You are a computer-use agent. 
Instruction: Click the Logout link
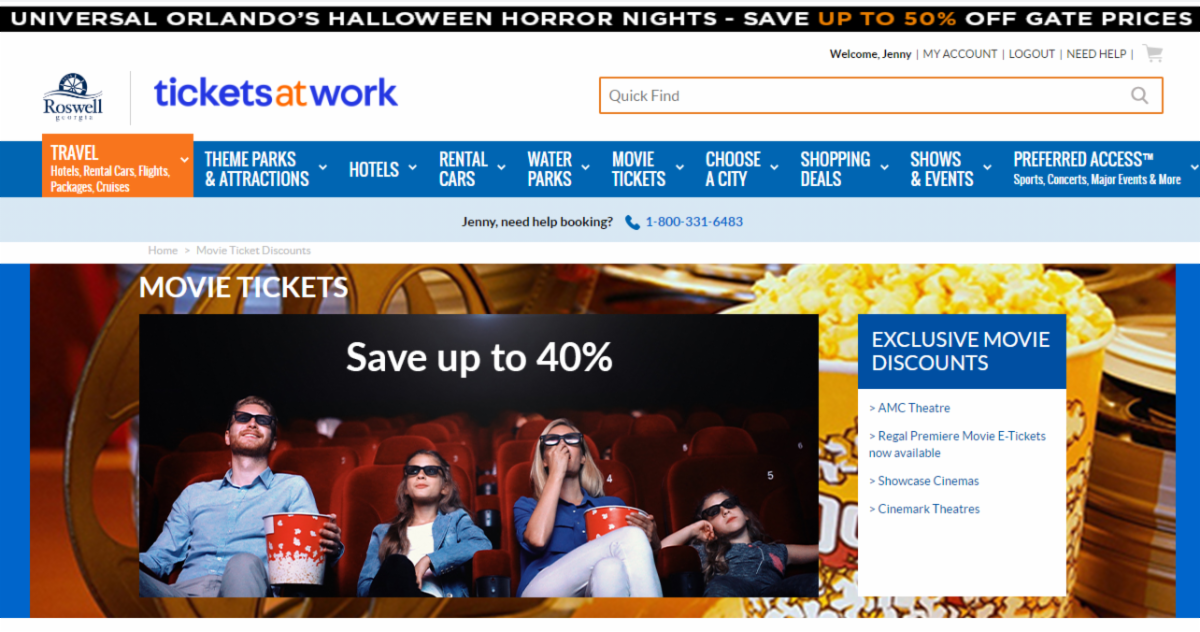[1032, 54]
